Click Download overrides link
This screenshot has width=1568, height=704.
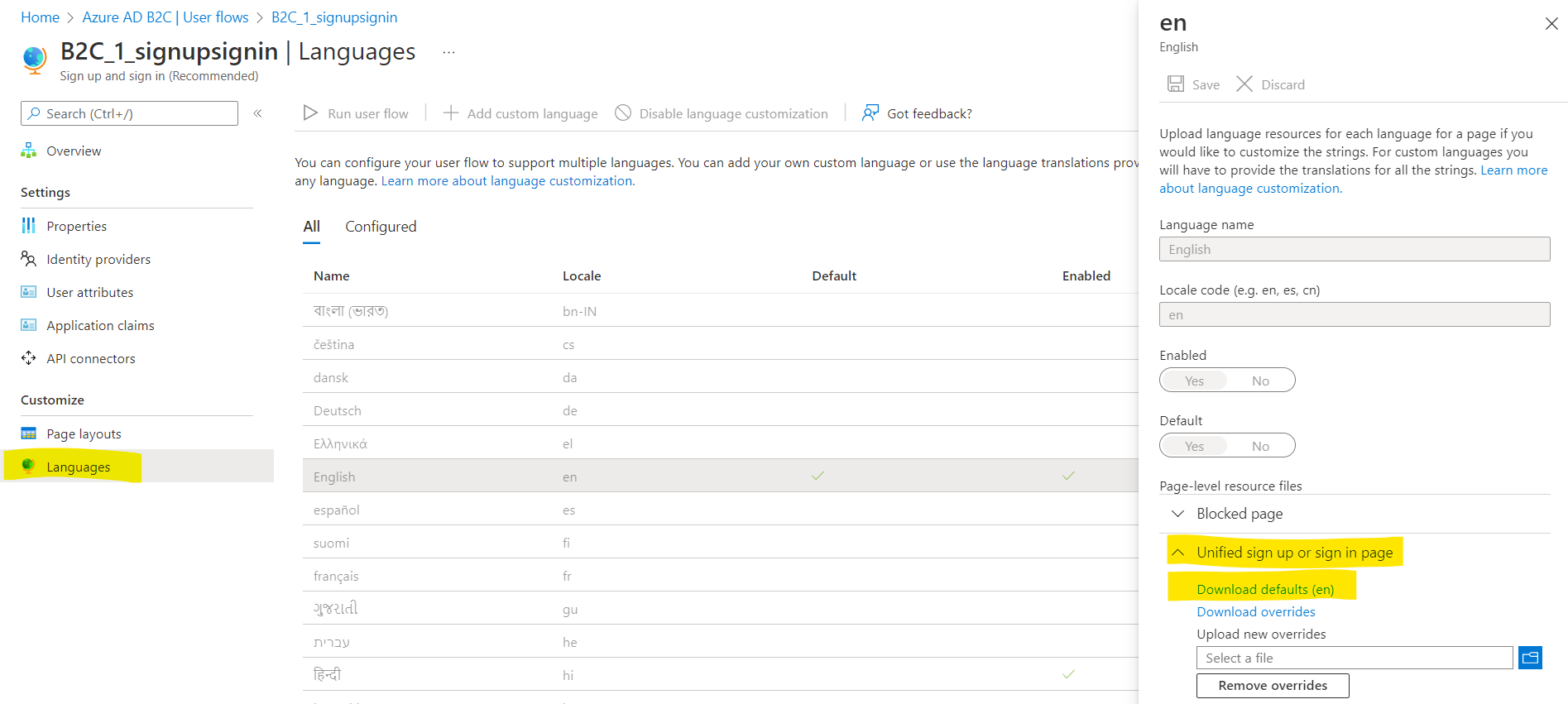pos(1255,611)
